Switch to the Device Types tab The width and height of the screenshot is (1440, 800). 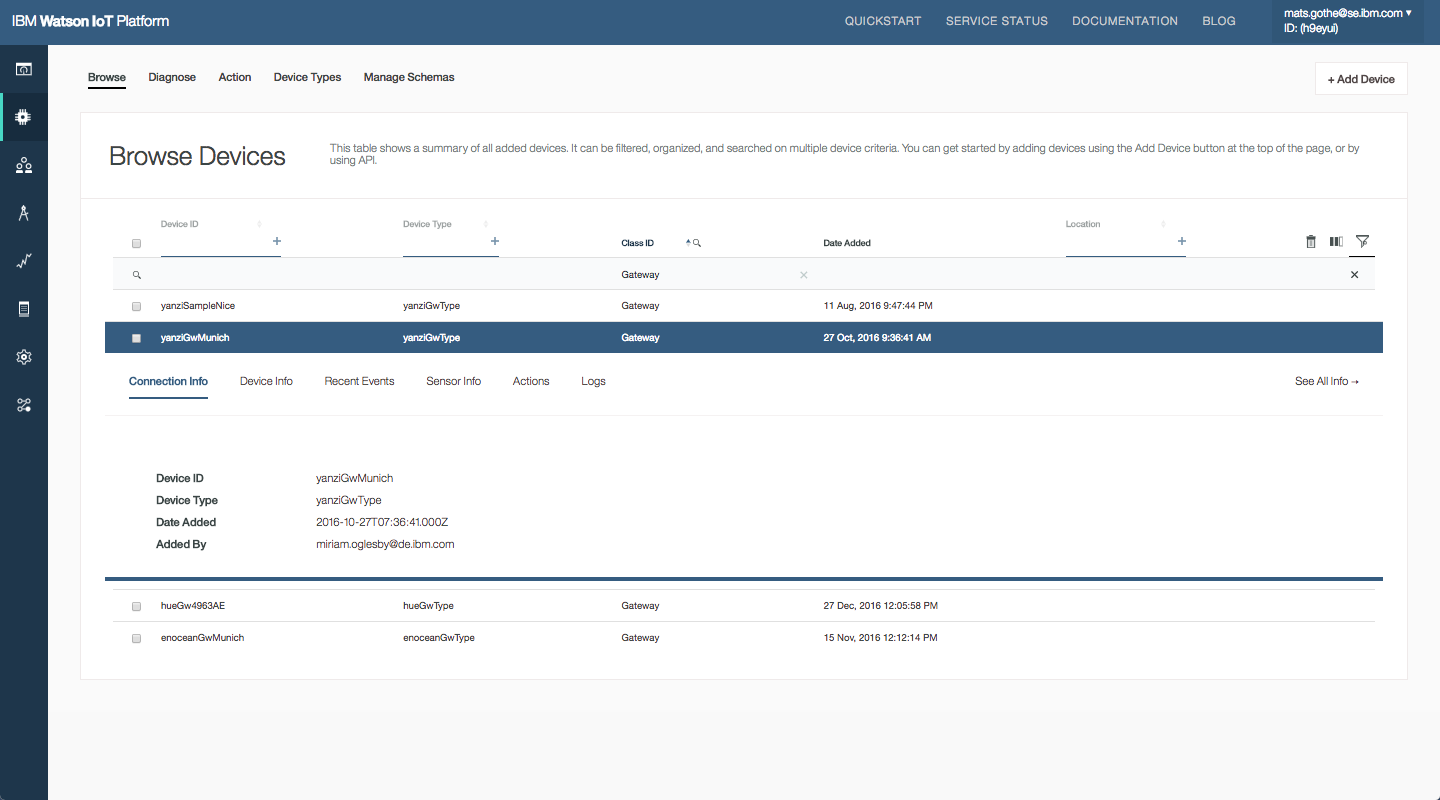307,77
